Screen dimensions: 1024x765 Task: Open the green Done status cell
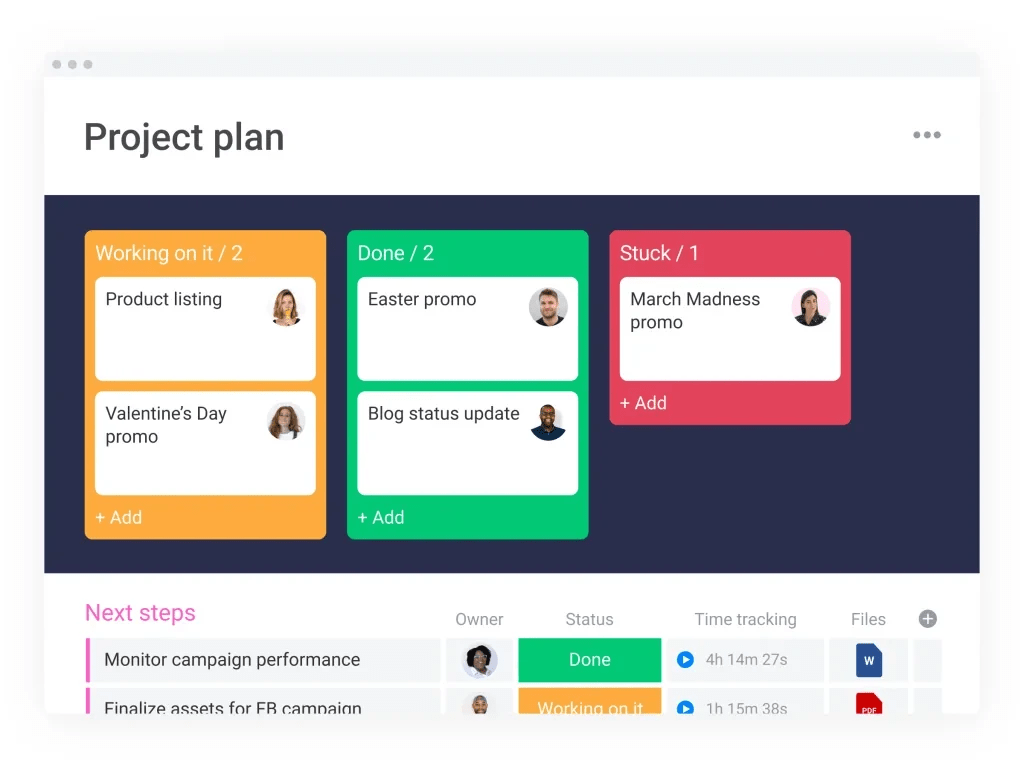click(589, 660)
